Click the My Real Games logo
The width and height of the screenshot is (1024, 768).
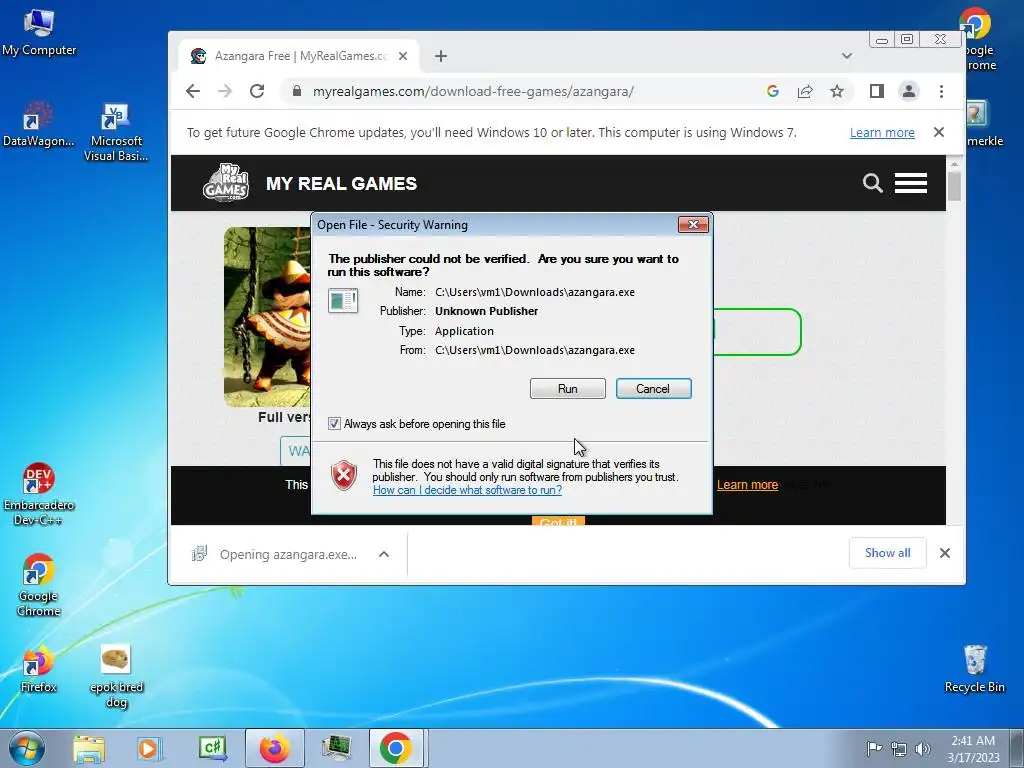[225, 182]
